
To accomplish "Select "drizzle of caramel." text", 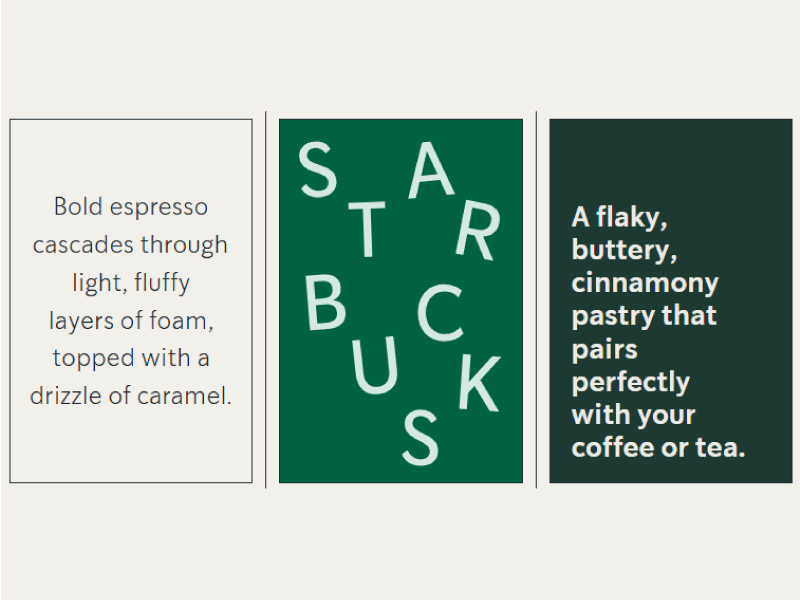I will (131, 396).
